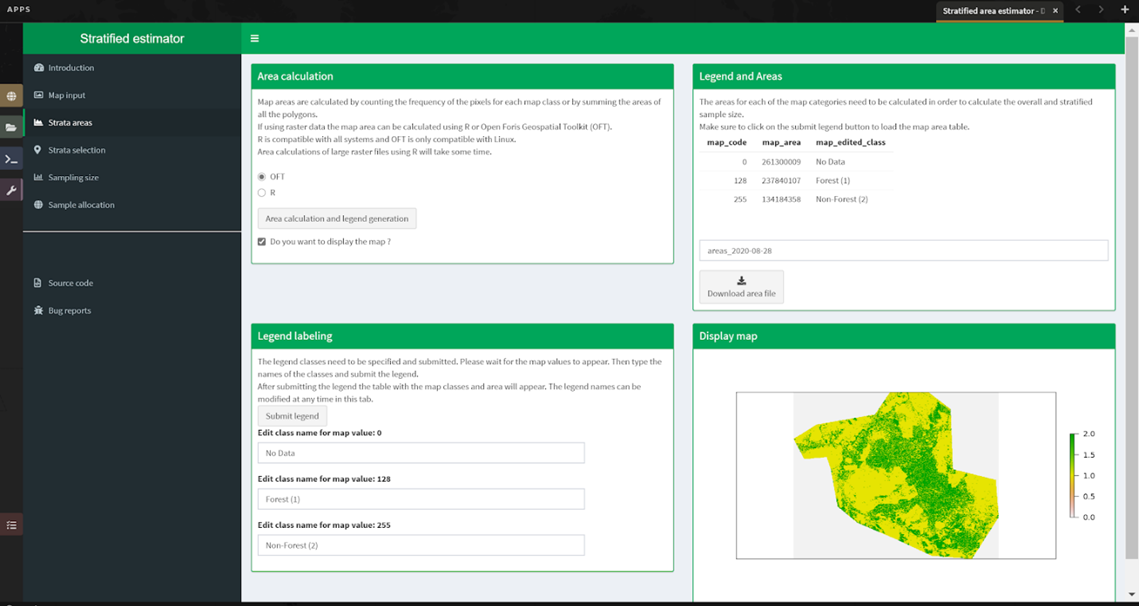
Task: Edit the Forest (1) class name field
Action: click(420, 498)
